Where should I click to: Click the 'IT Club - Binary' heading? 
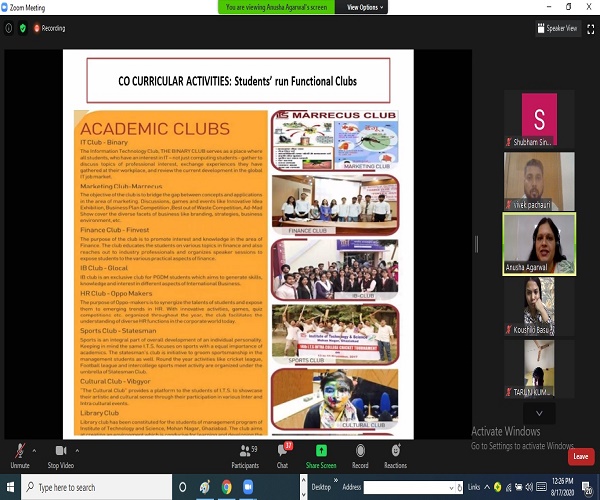coord(104,142)
